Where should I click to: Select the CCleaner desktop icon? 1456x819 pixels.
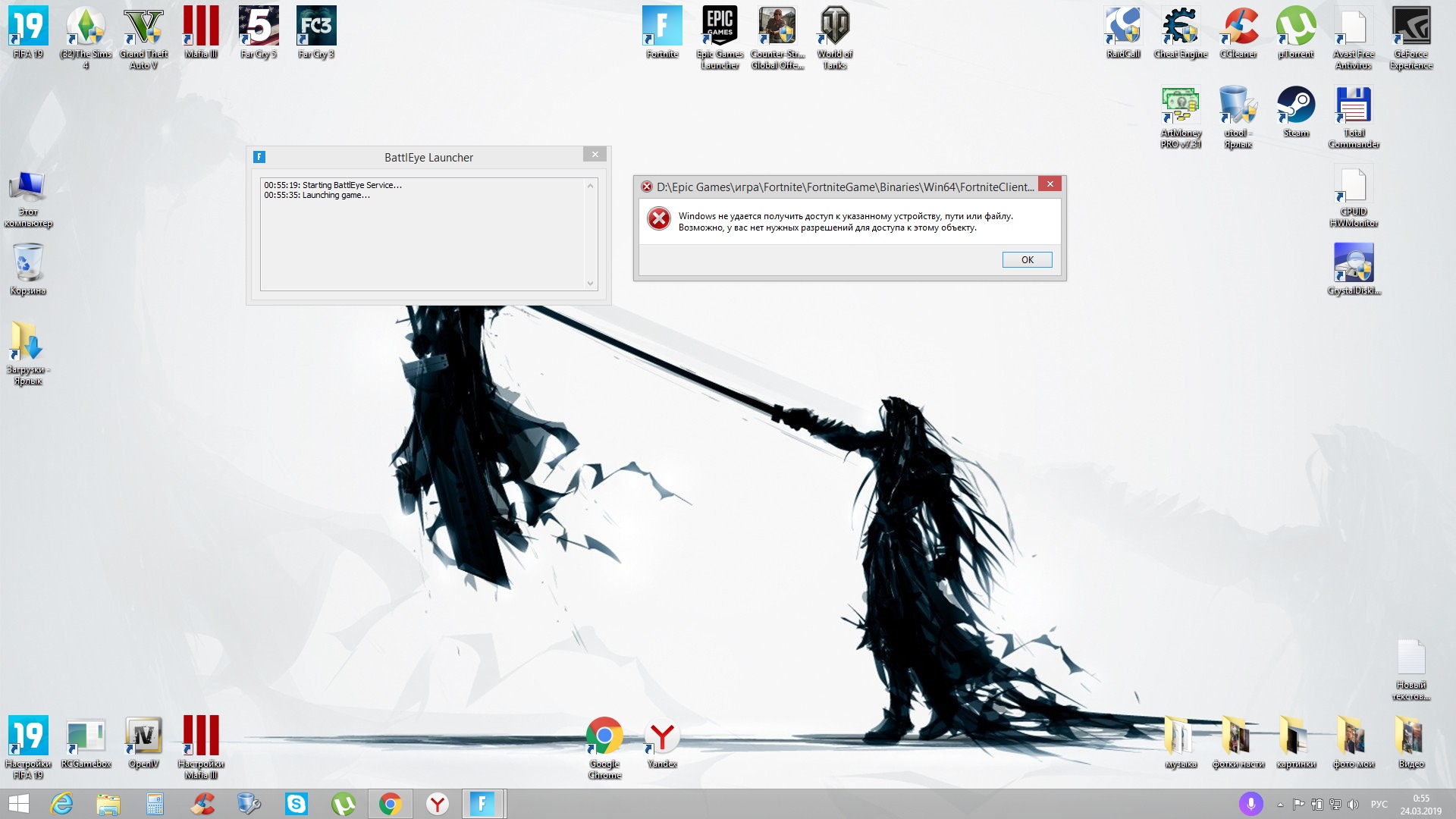click(x=1238, y=33)
